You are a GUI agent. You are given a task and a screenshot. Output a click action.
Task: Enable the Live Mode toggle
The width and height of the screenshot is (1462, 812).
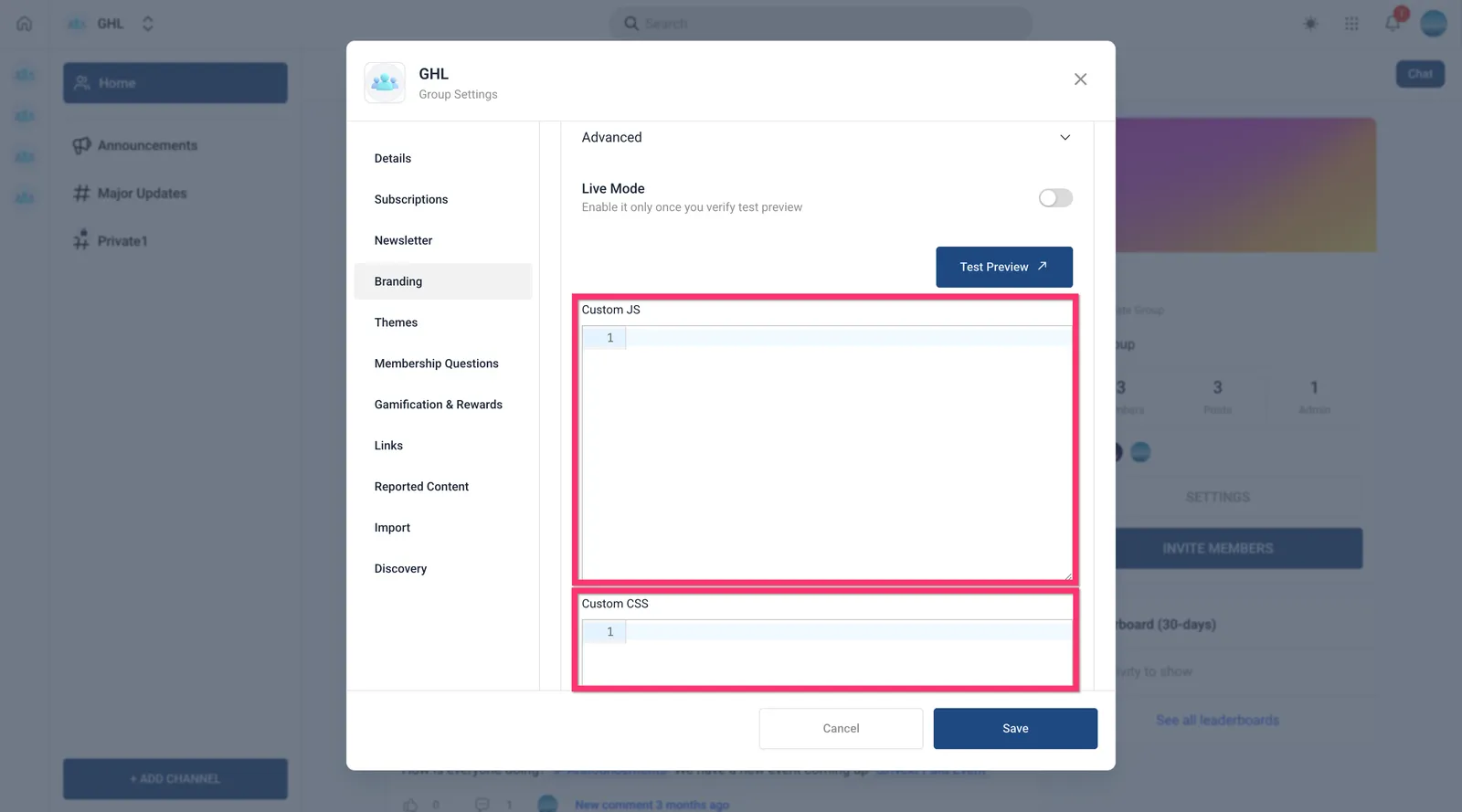point(1055,198)
